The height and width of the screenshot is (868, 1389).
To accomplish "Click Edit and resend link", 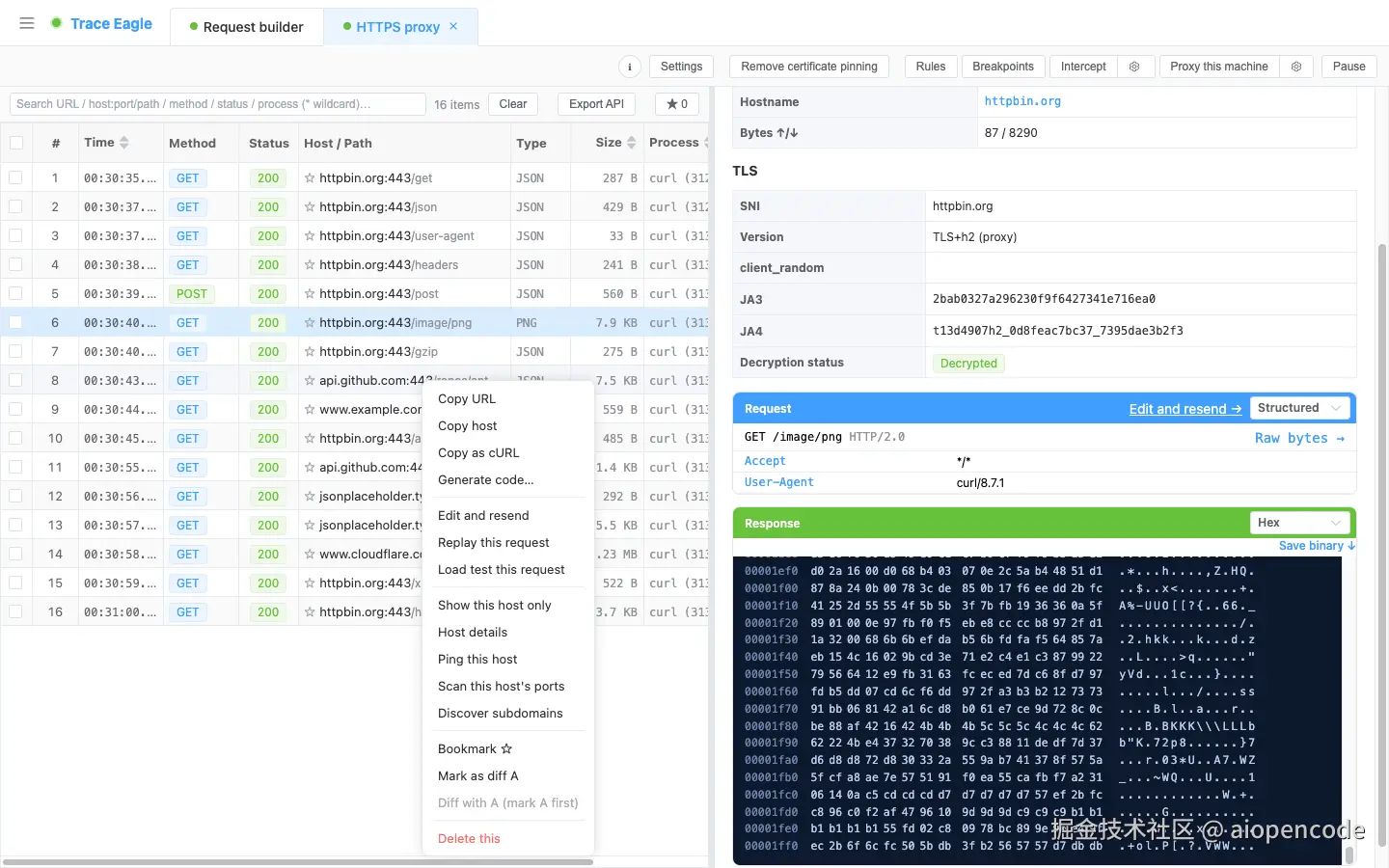I will [x=1185, y=409].
